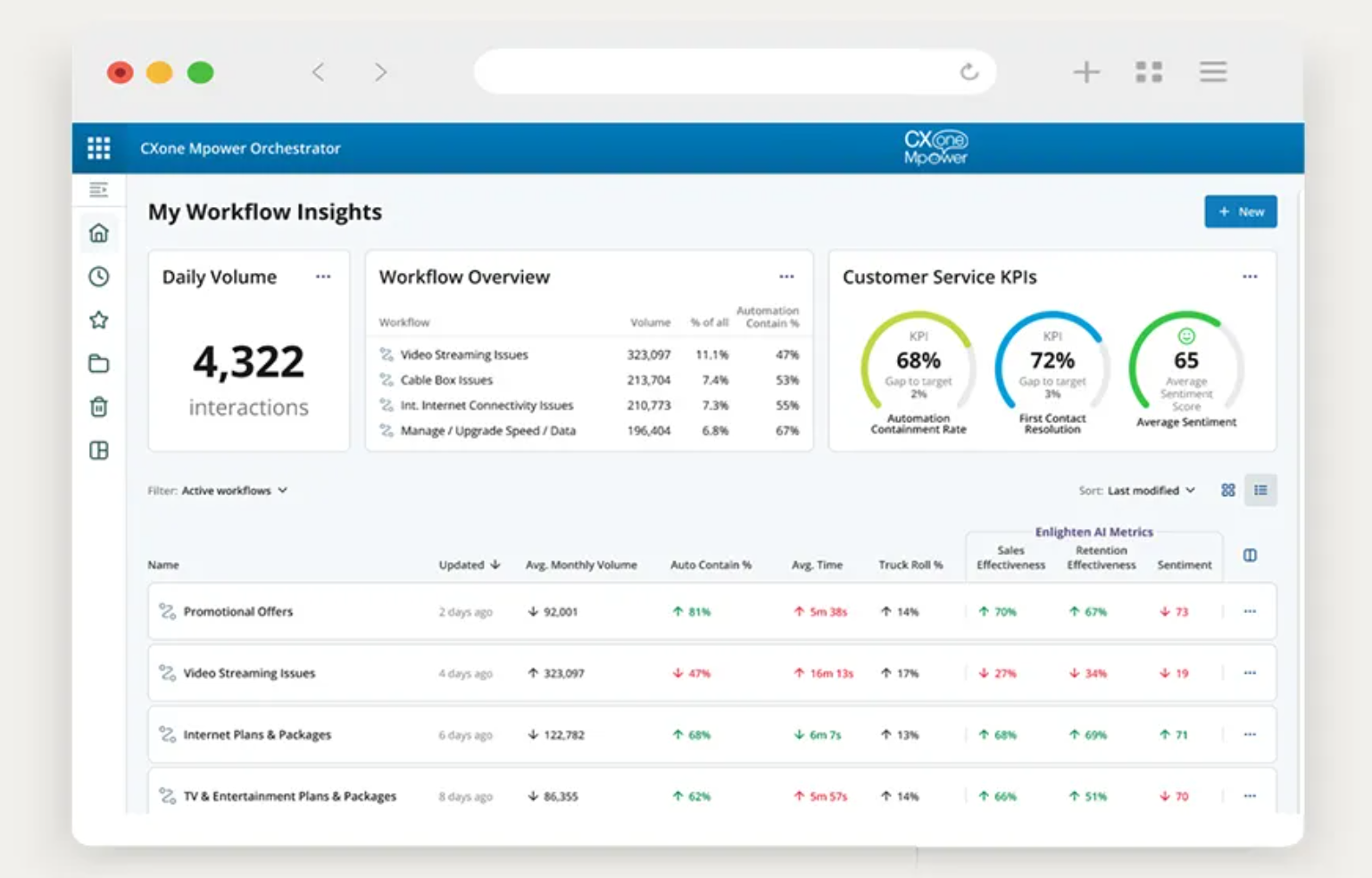Open Trash icon in sidebar

[x=99, y=407]
